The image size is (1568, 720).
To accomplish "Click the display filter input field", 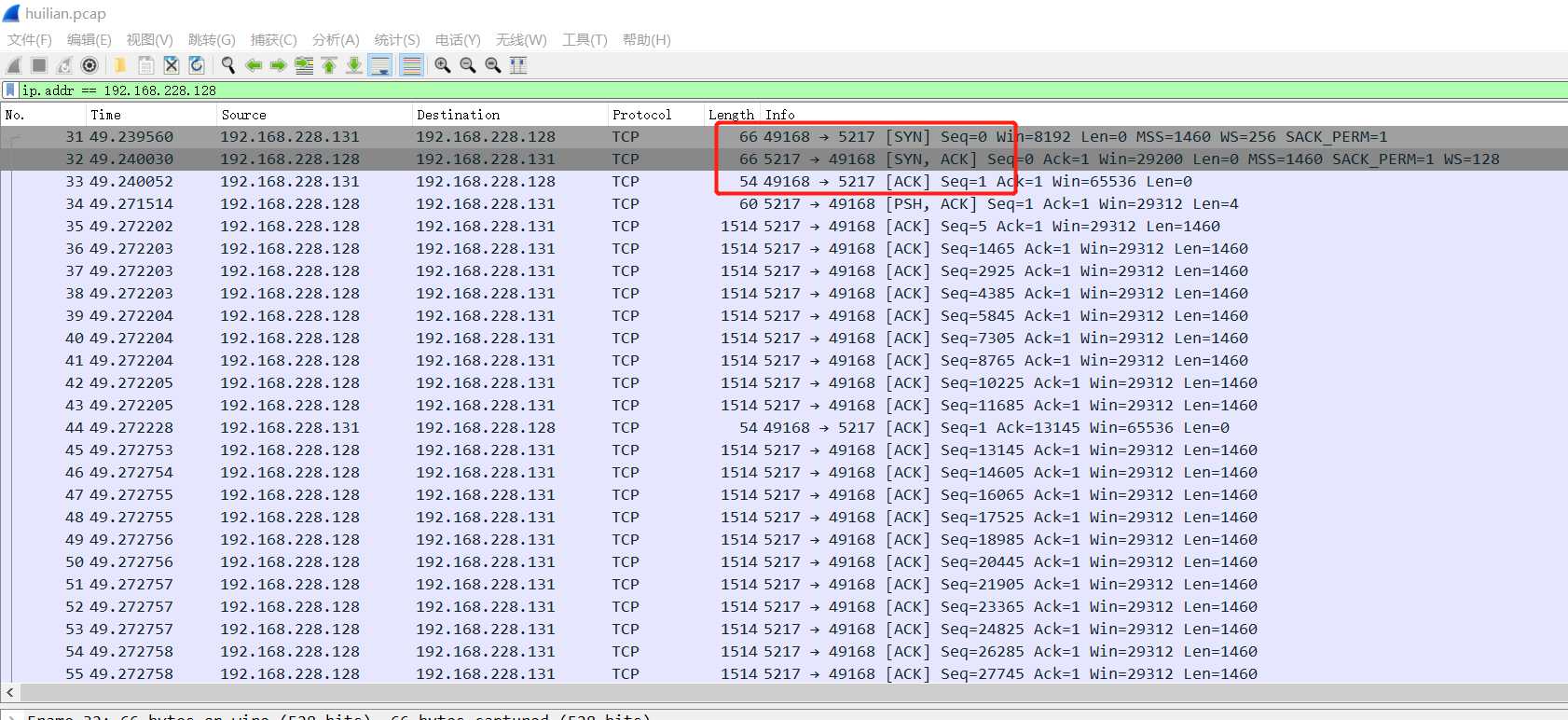I will [x=792, y=90].
